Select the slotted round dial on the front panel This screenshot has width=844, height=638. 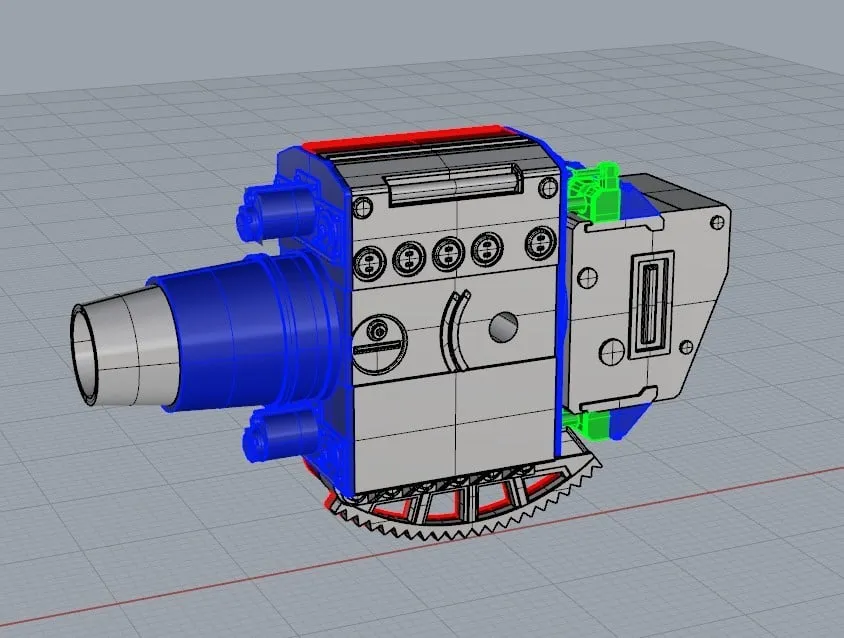tap(378, 345)
